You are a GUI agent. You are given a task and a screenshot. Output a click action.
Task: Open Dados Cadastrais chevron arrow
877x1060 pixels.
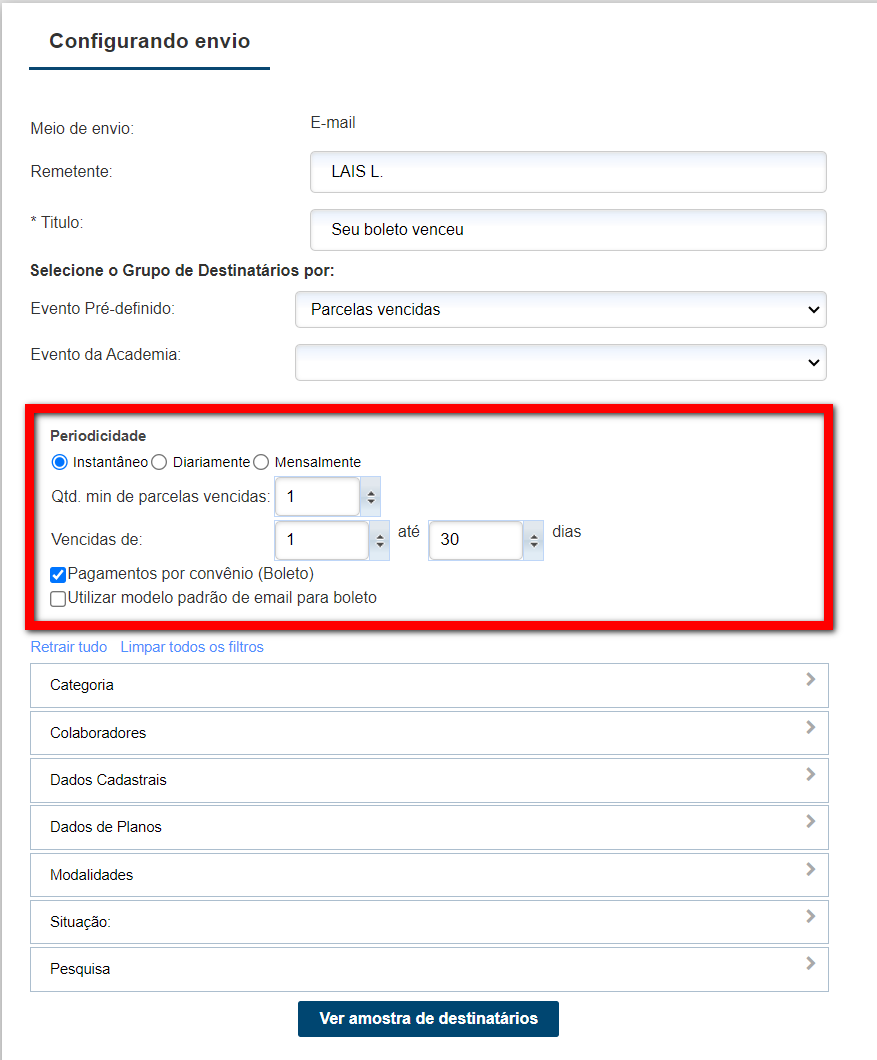click(x=810, y=775)
